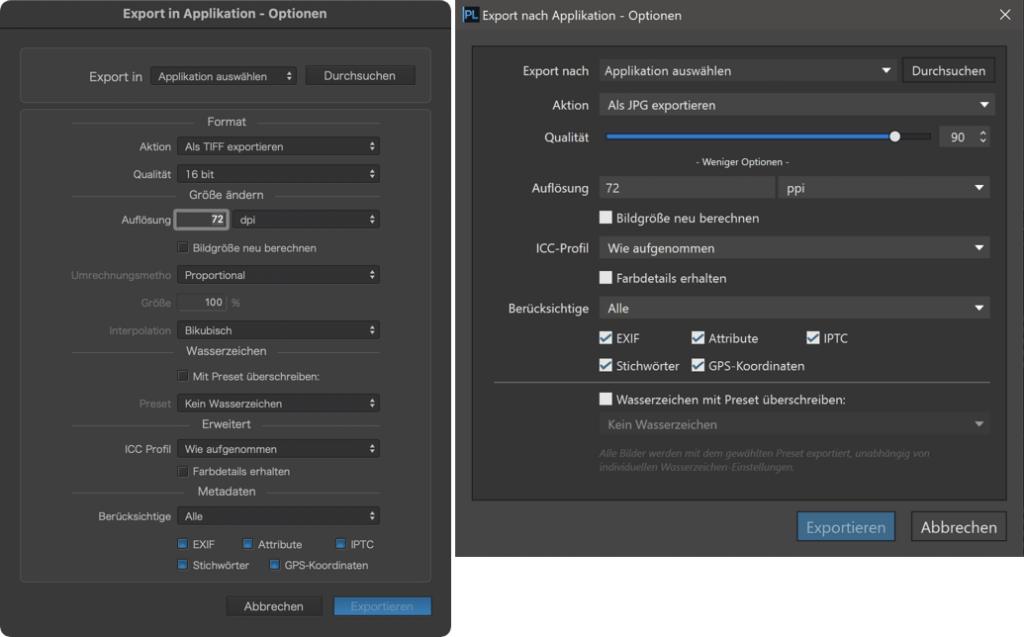Image resolution: width=1024 pixels, height=637 pixels.
Task: Uncheck Stichwörter checkbox in right window
Action: click(x=606, y=365)
